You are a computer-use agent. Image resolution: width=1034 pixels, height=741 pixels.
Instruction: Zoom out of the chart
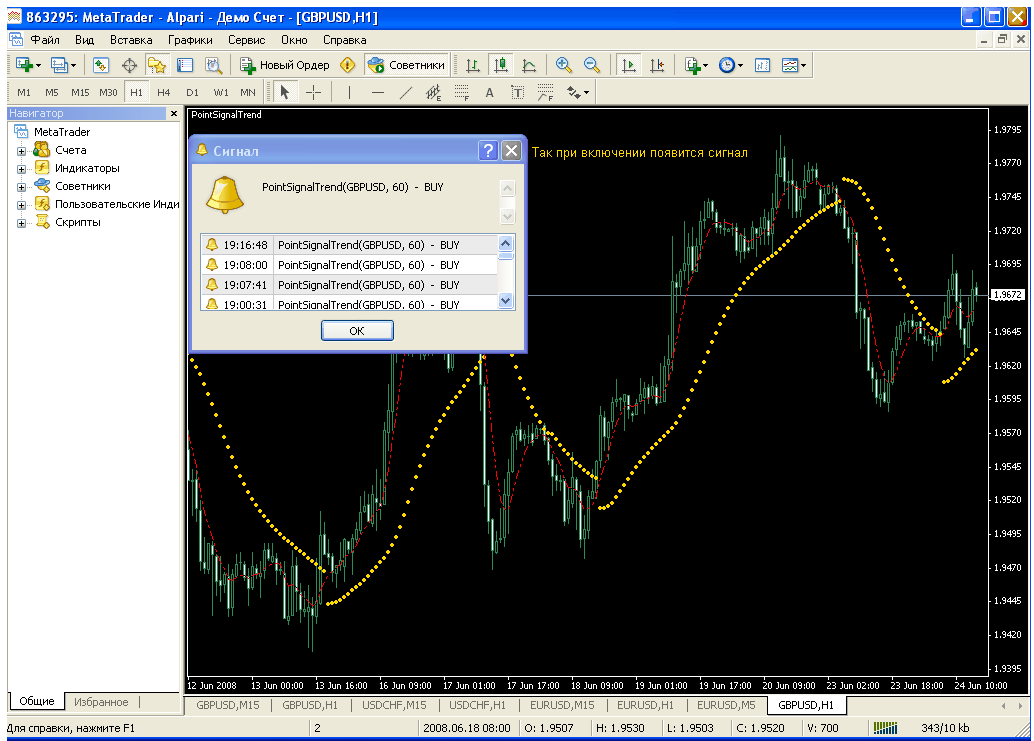592,65
